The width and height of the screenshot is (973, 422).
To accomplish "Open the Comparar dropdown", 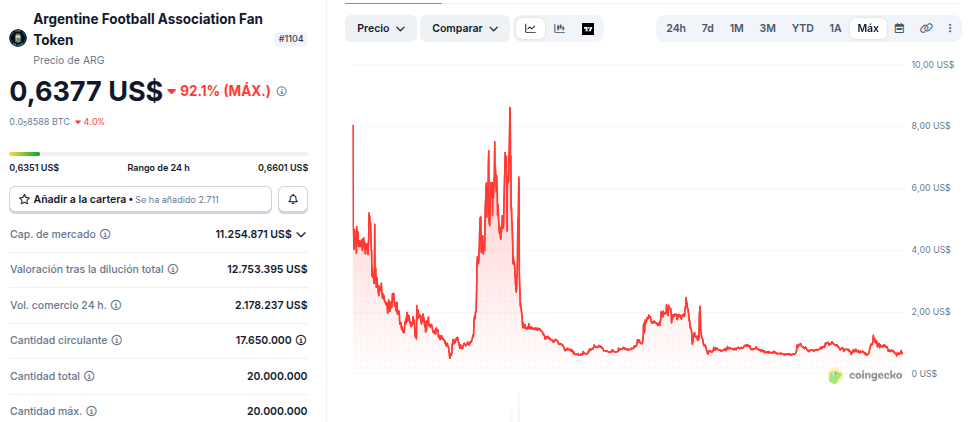I will (x=465, y=29).
